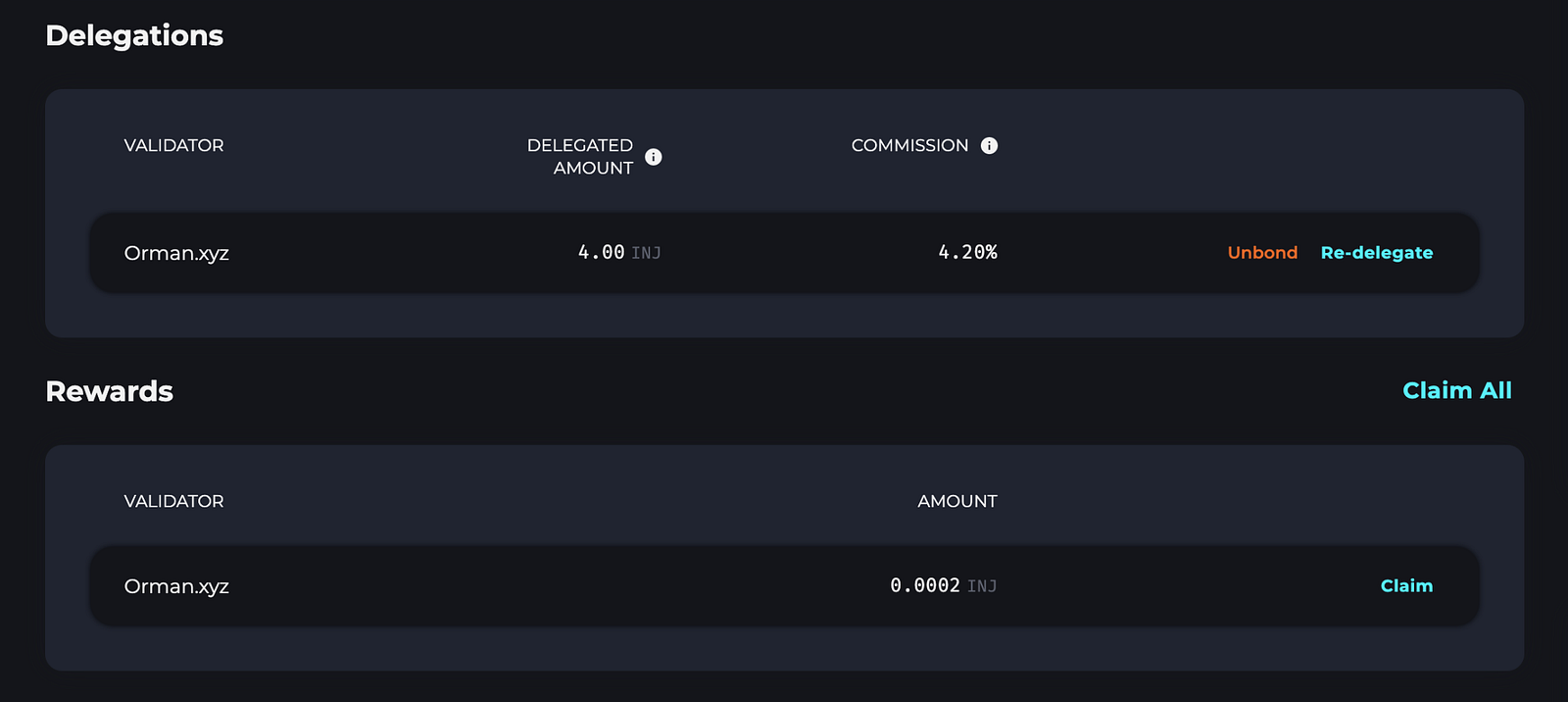Click the Commission column header
The height and width of the screenshot is (702, 1568).
tap(909, 146)
